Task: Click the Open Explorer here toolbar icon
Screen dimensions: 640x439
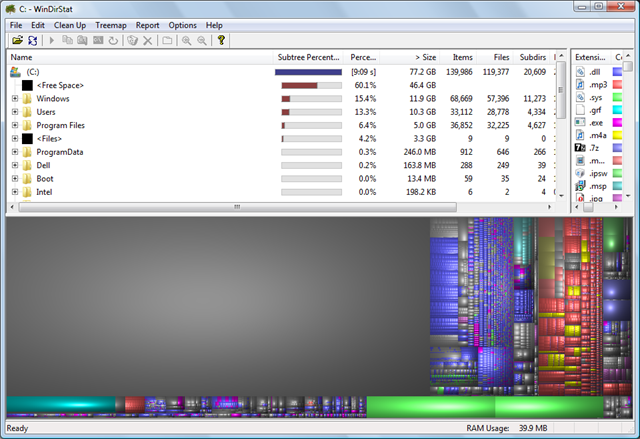Action: [82, 40]
